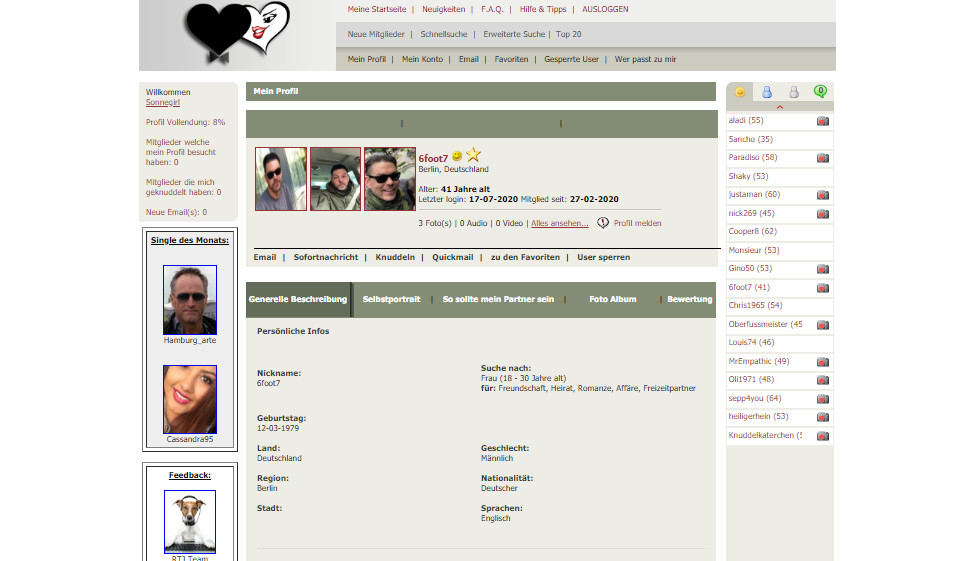Open the blue user icon tab
Viewport: 960px width, 561px height.
767,92
